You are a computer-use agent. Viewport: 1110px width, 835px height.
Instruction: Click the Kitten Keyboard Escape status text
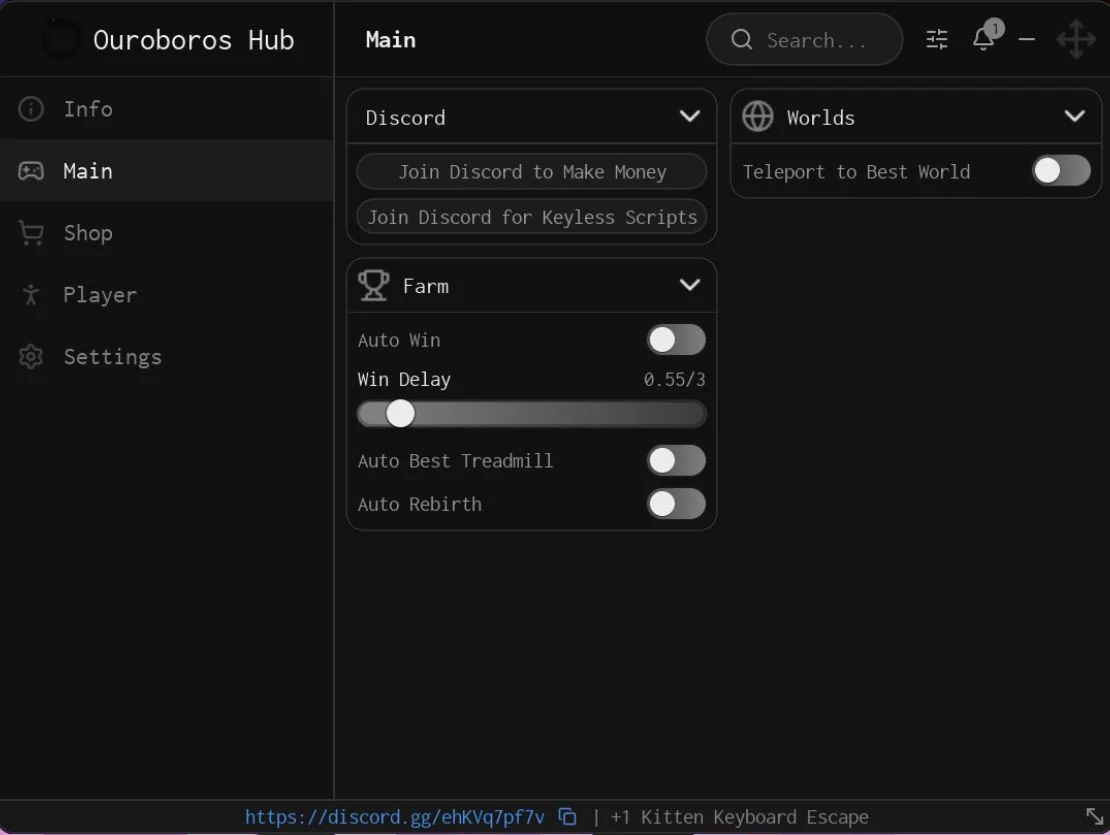pyautogui.click(x=740, y=817)
